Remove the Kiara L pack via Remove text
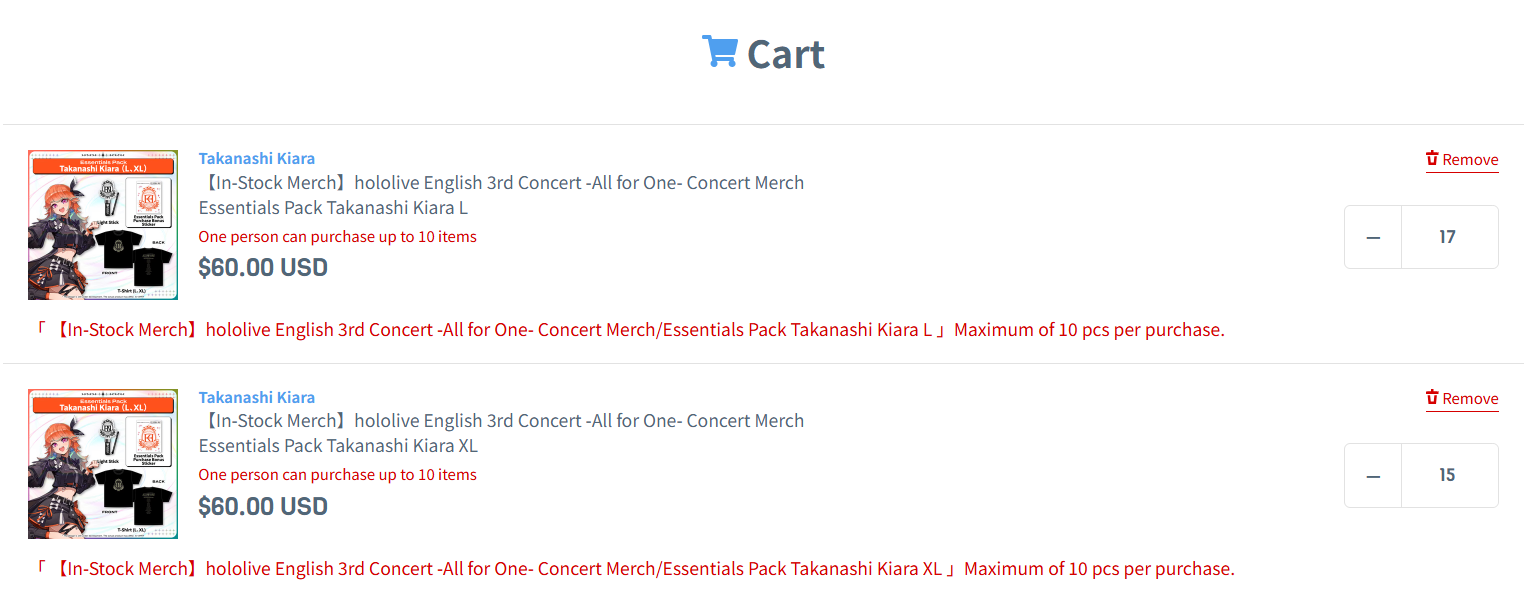1533x598 pixels. coord(1470,160)
